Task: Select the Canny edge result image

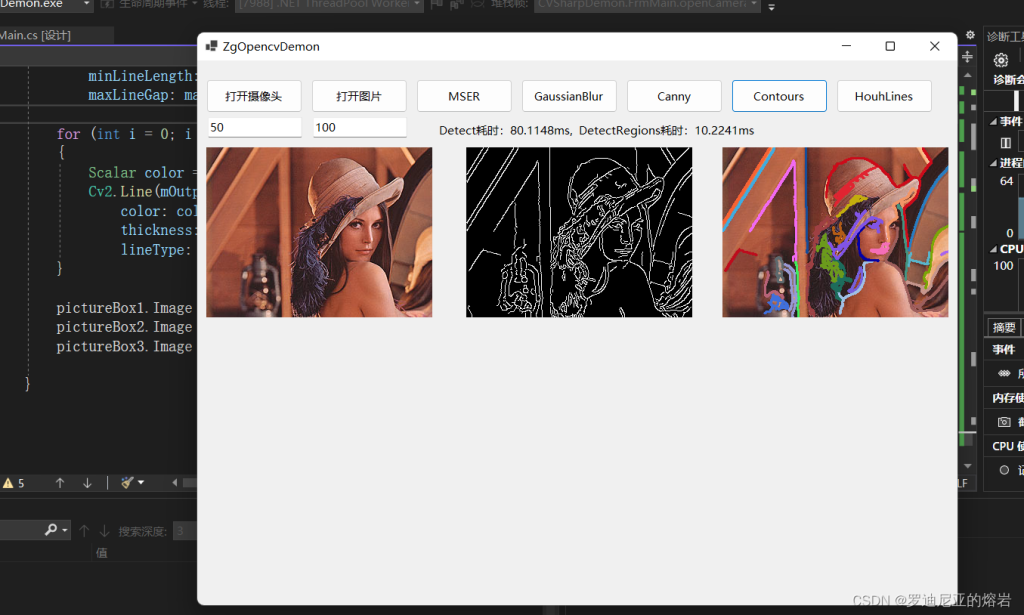Action: [579, 232]
